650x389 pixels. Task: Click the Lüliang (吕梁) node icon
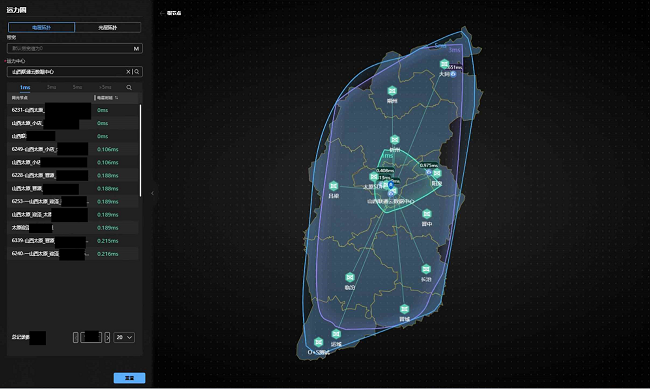point(333,186)
